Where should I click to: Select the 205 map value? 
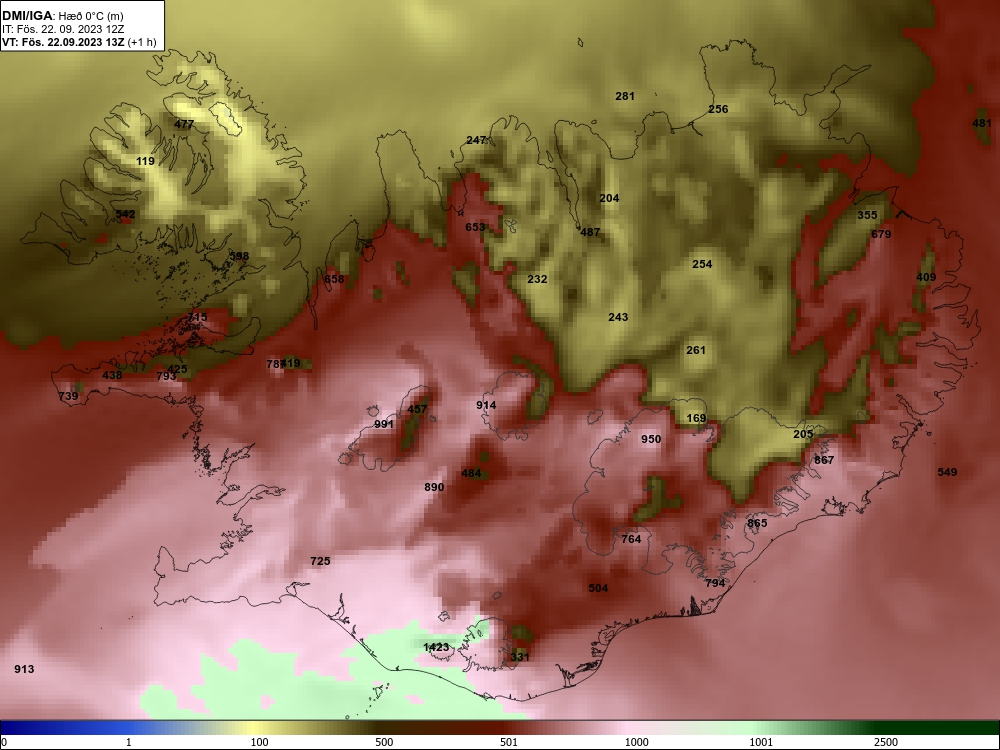803,434
